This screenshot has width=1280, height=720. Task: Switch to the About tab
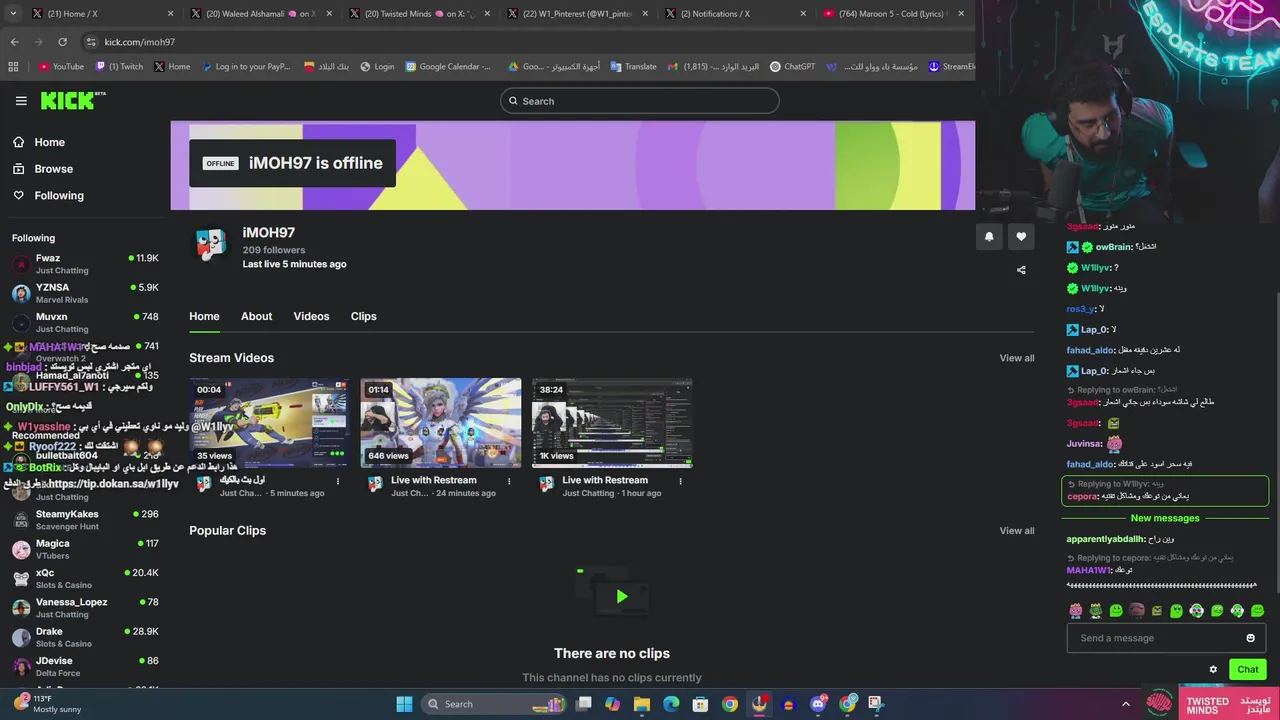click(256, 316)
